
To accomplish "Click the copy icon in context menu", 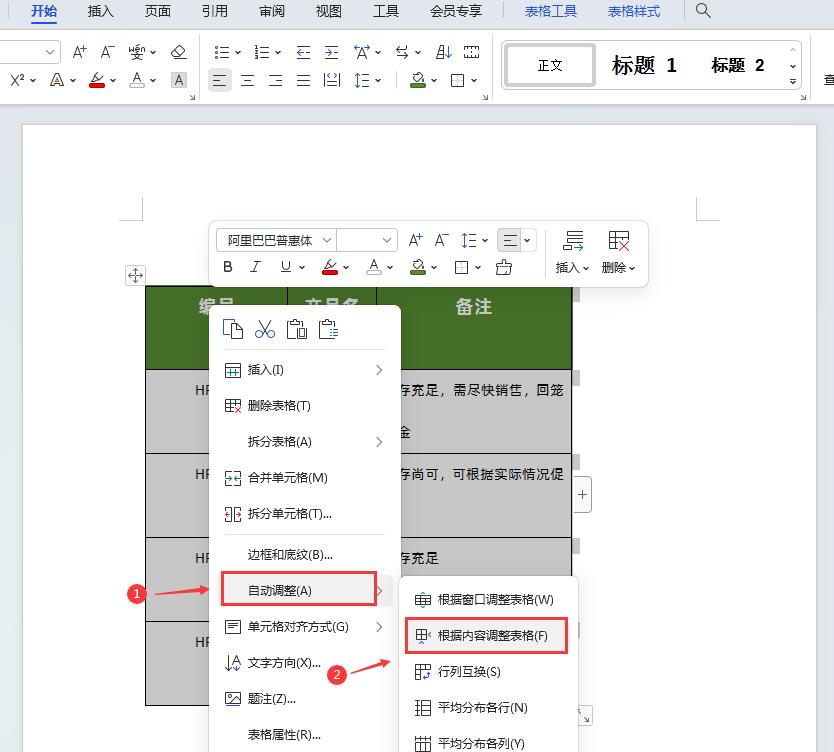I will 232,329.
